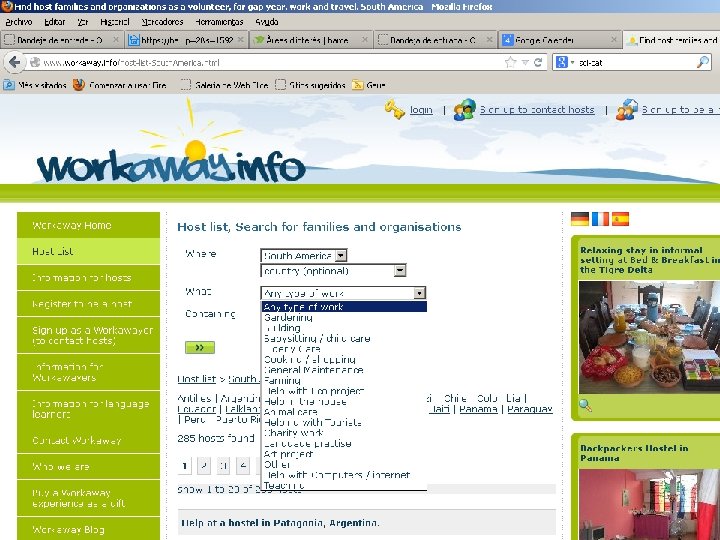Select Language practise option
720x540 pixels.
pyautogui.click(x=308, y=444)
